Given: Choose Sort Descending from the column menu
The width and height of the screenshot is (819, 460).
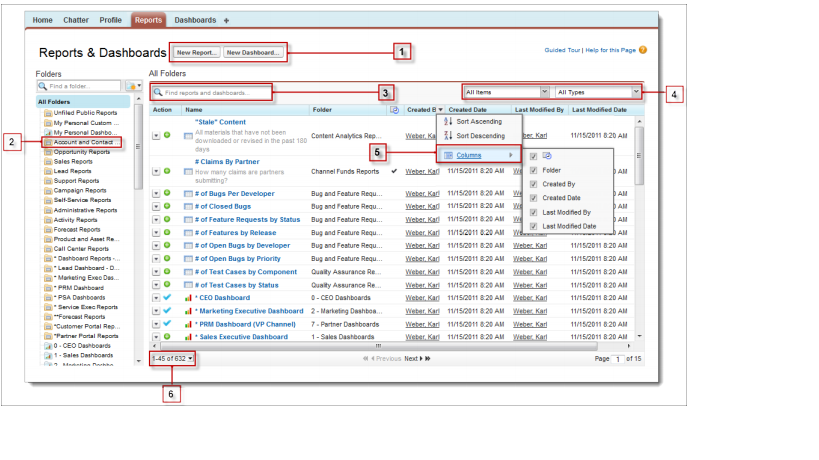Looking at the screenshot, I should coord(479,136).
